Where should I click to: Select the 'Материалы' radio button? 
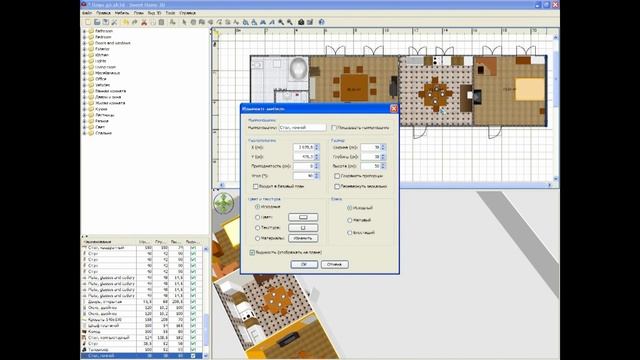[x=258, y=238]
